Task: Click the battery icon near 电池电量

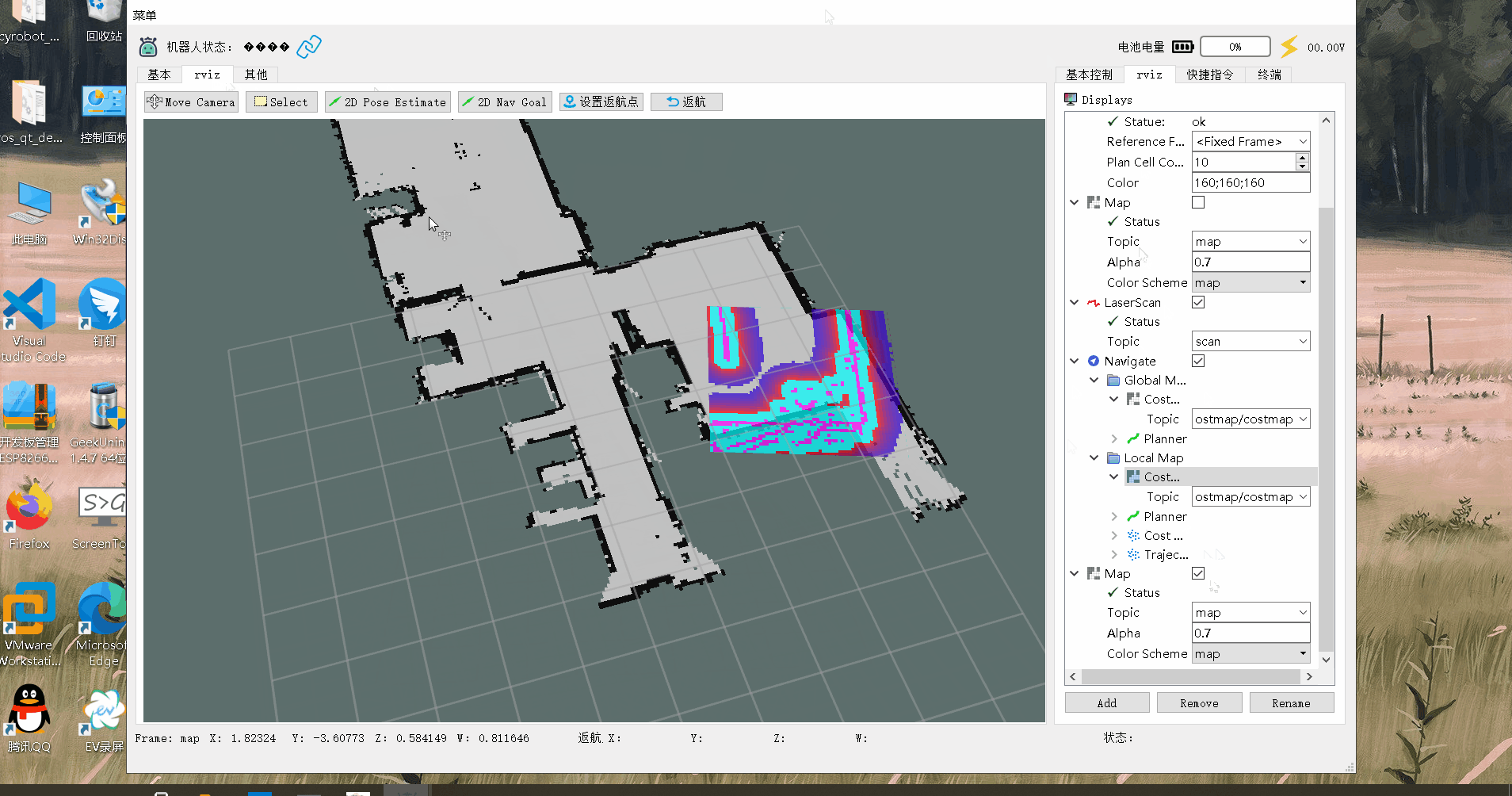Action: [x=1182, y=46]
